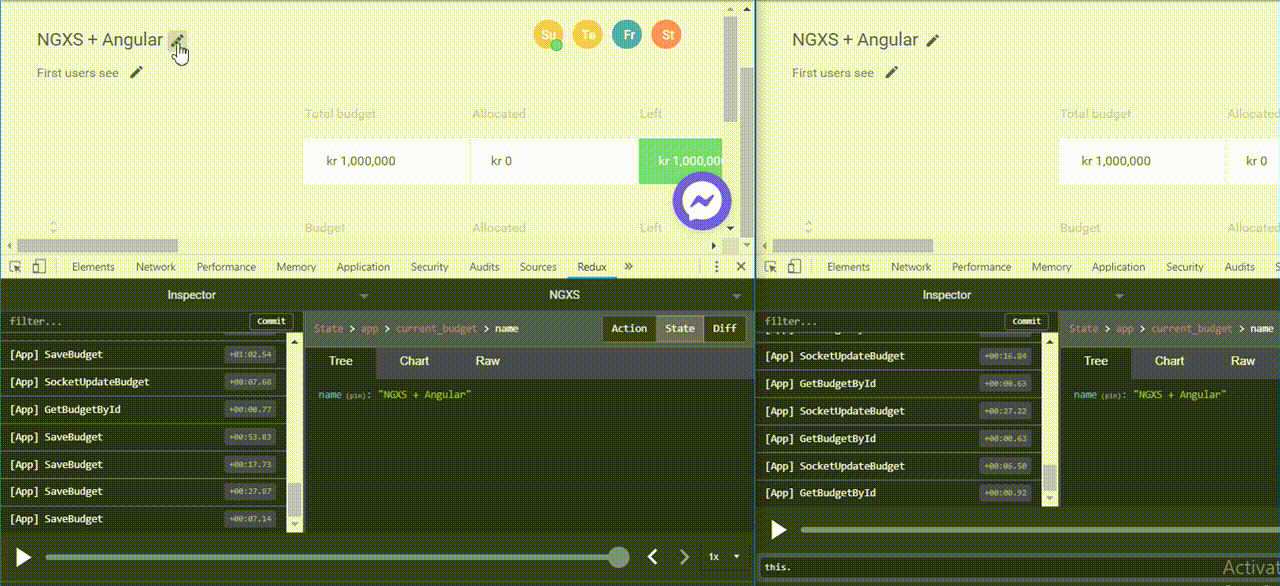The image size is (1280, 586).
Task: Click 'current_budget' breadcrumb in left state path
Action: pos(437,328)
